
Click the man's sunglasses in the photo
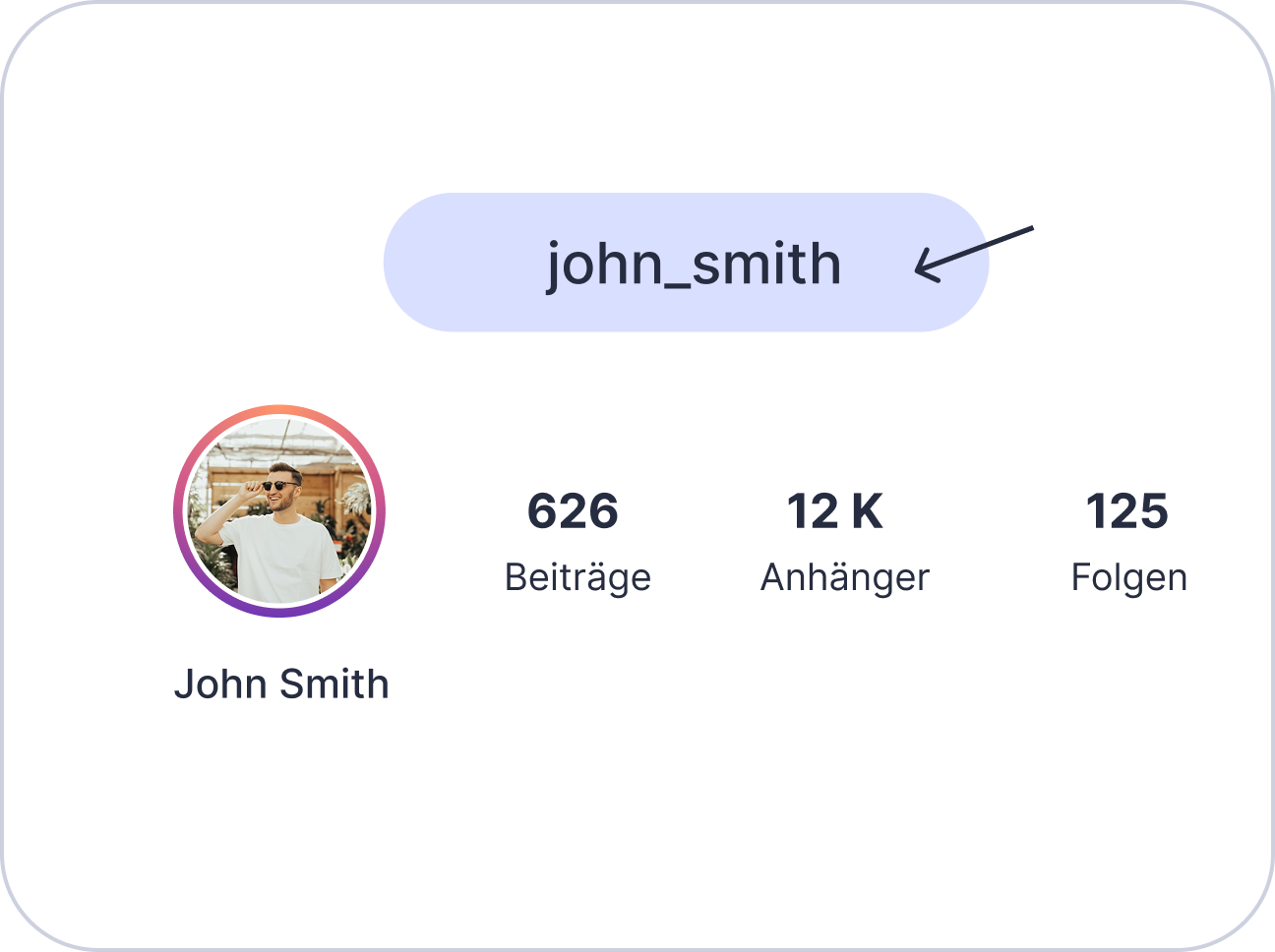coord(280,485)
